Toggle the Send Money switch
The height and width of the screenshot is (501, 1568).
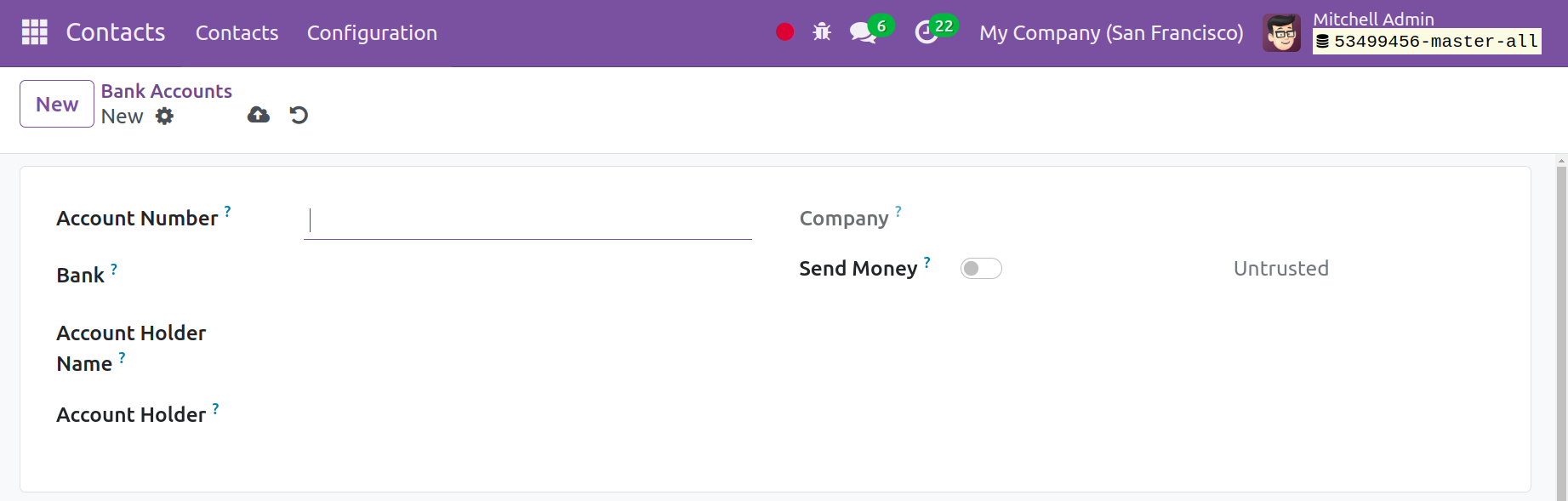[x=981, y=269]
